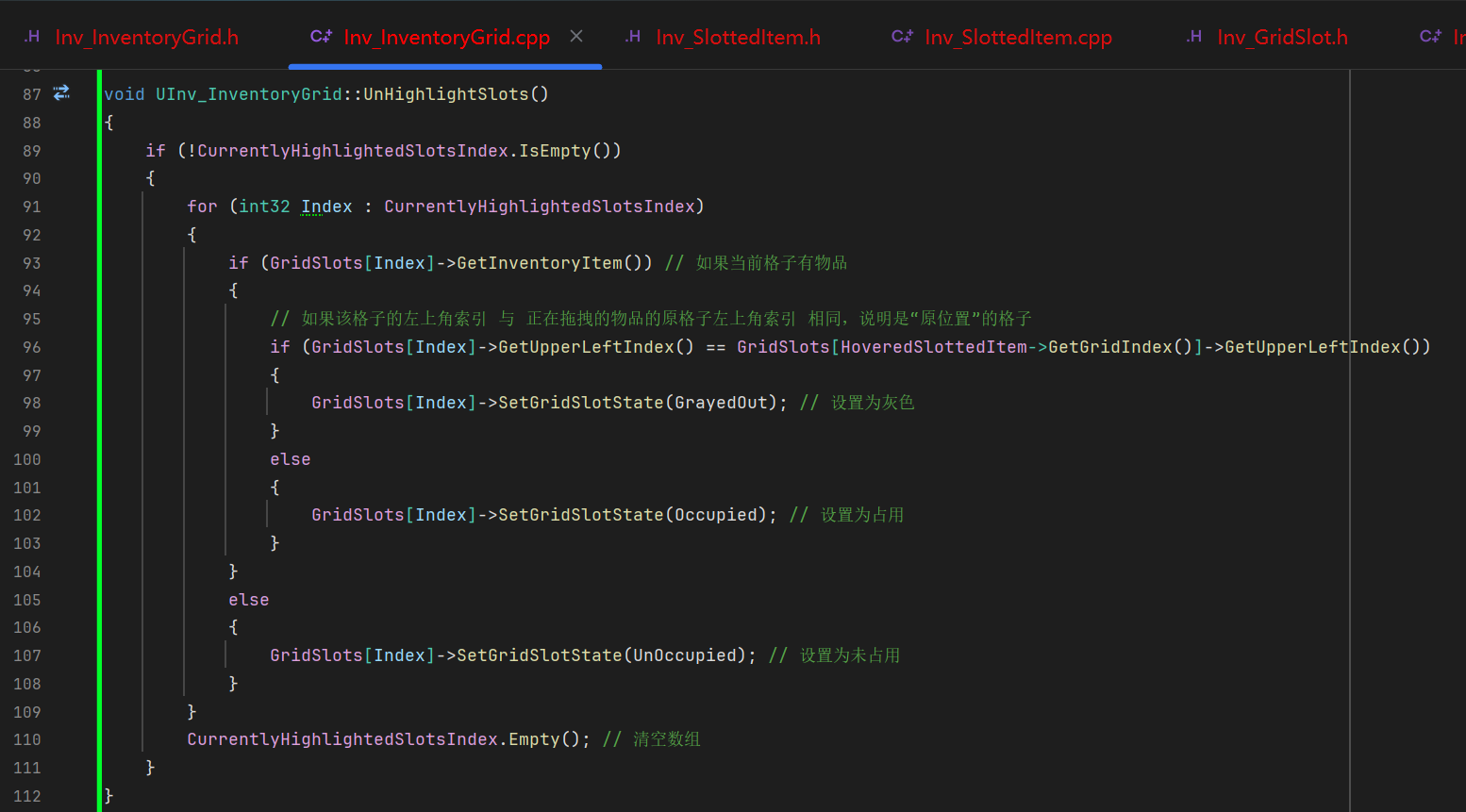This screenshot has width=1466, height=812.
Task: Click the else keyword on line 100
Action: pos(291,459)
